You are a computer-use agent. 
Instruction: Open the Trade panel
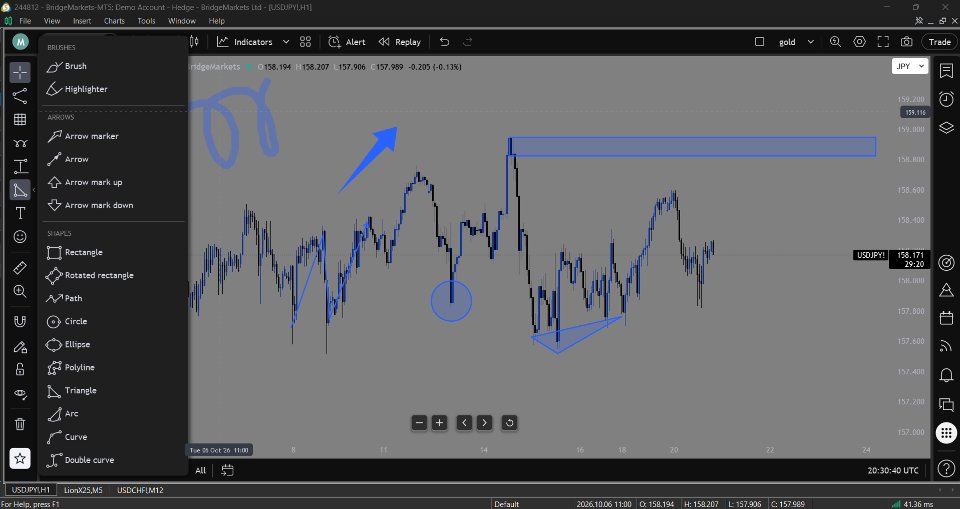point(939,42)
